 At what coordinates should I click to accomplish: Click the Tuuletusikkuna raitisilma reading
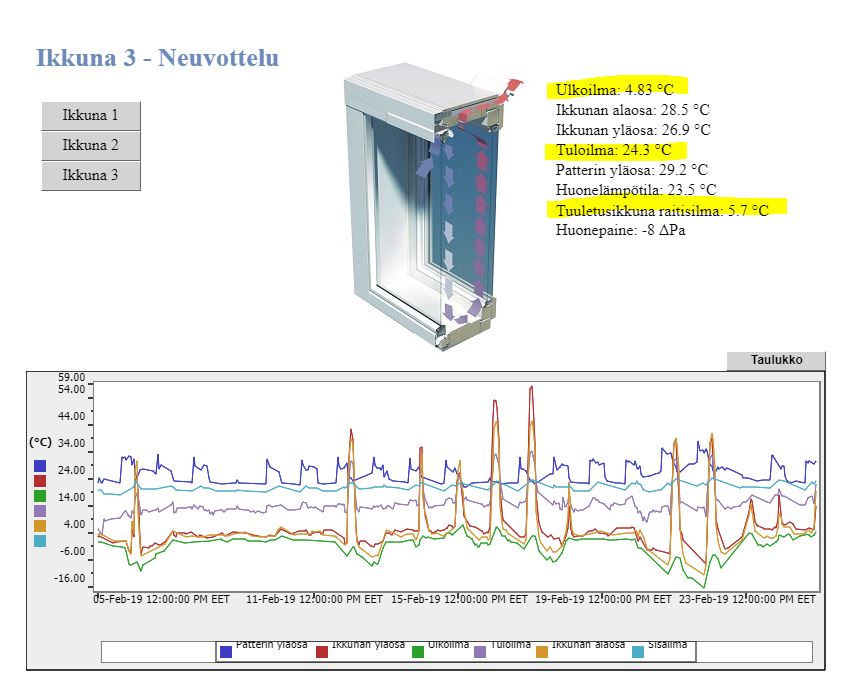(662, 210)
